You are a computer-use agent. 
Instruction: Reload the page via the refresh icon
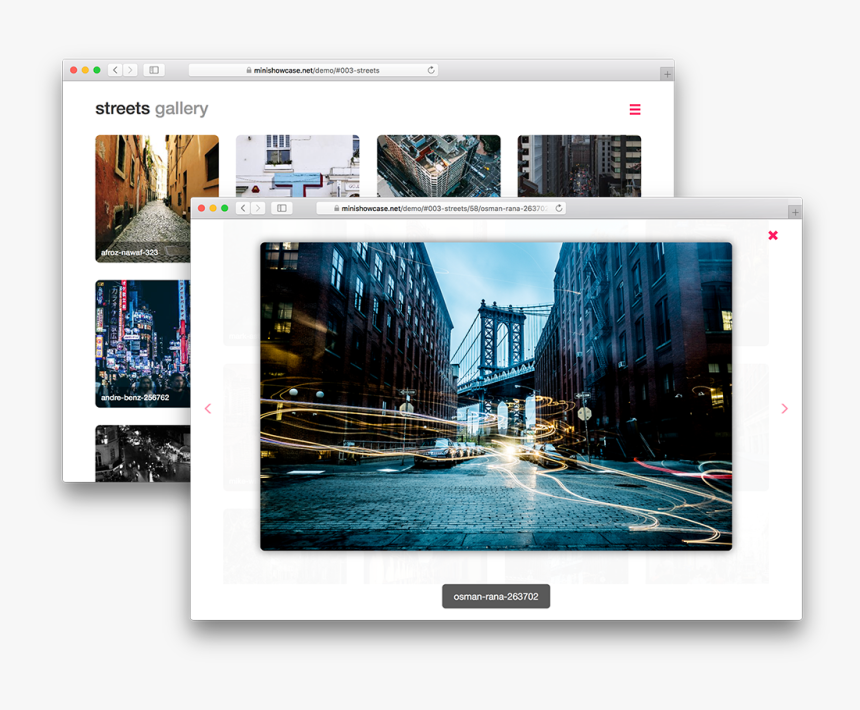pos(558,208)
